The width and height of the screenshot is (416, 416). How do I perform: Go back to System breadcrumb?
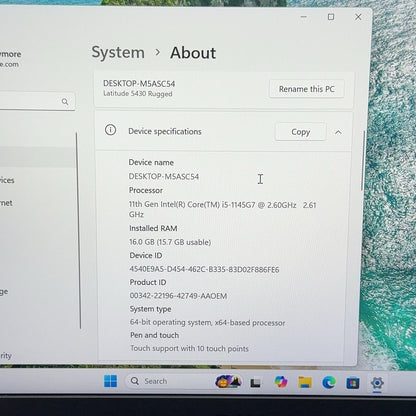click(118, 53)
